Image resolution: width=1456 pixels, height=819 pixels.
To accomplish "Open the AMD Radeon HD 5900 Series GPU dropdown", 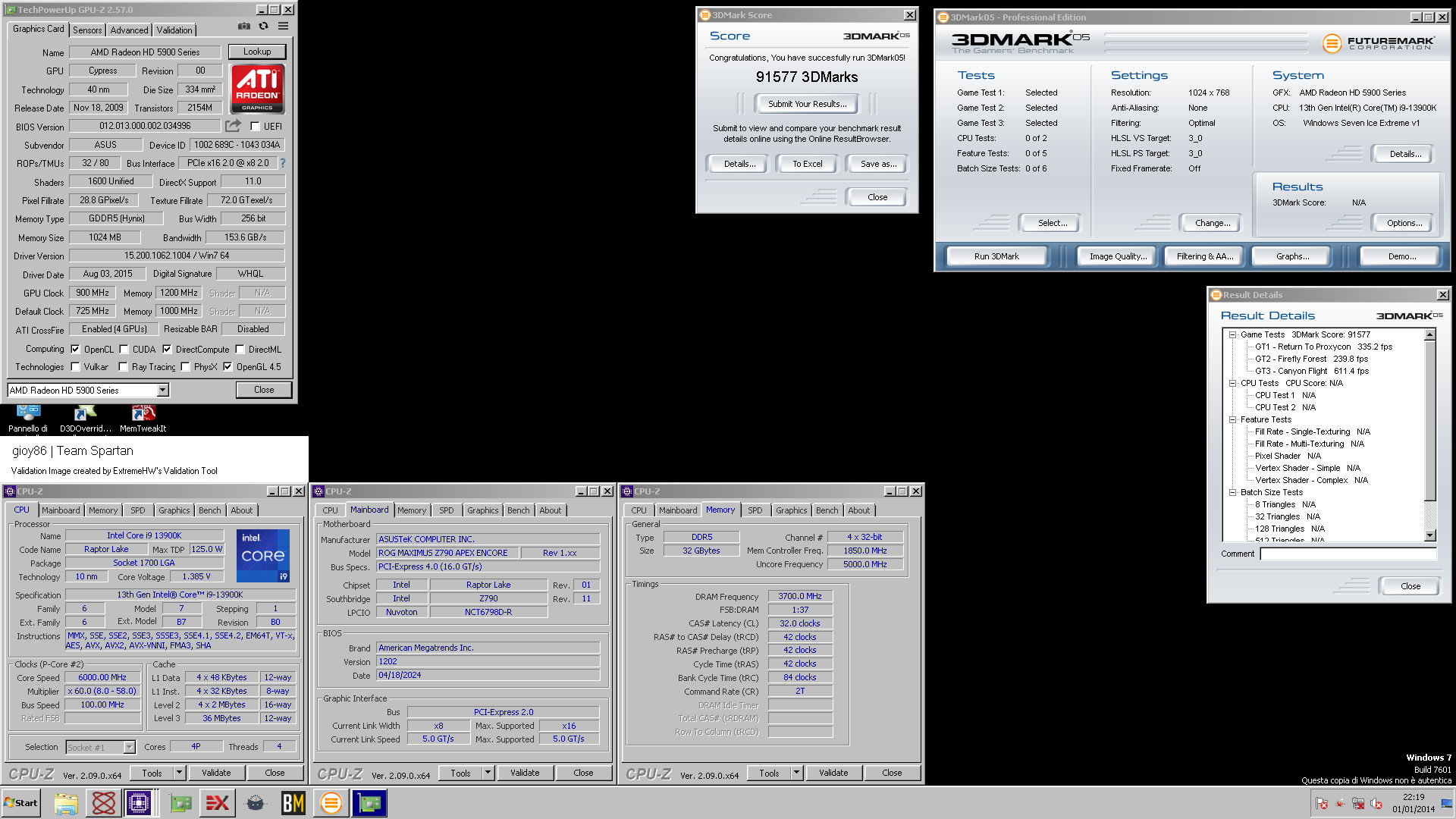I will pos(162,390).
